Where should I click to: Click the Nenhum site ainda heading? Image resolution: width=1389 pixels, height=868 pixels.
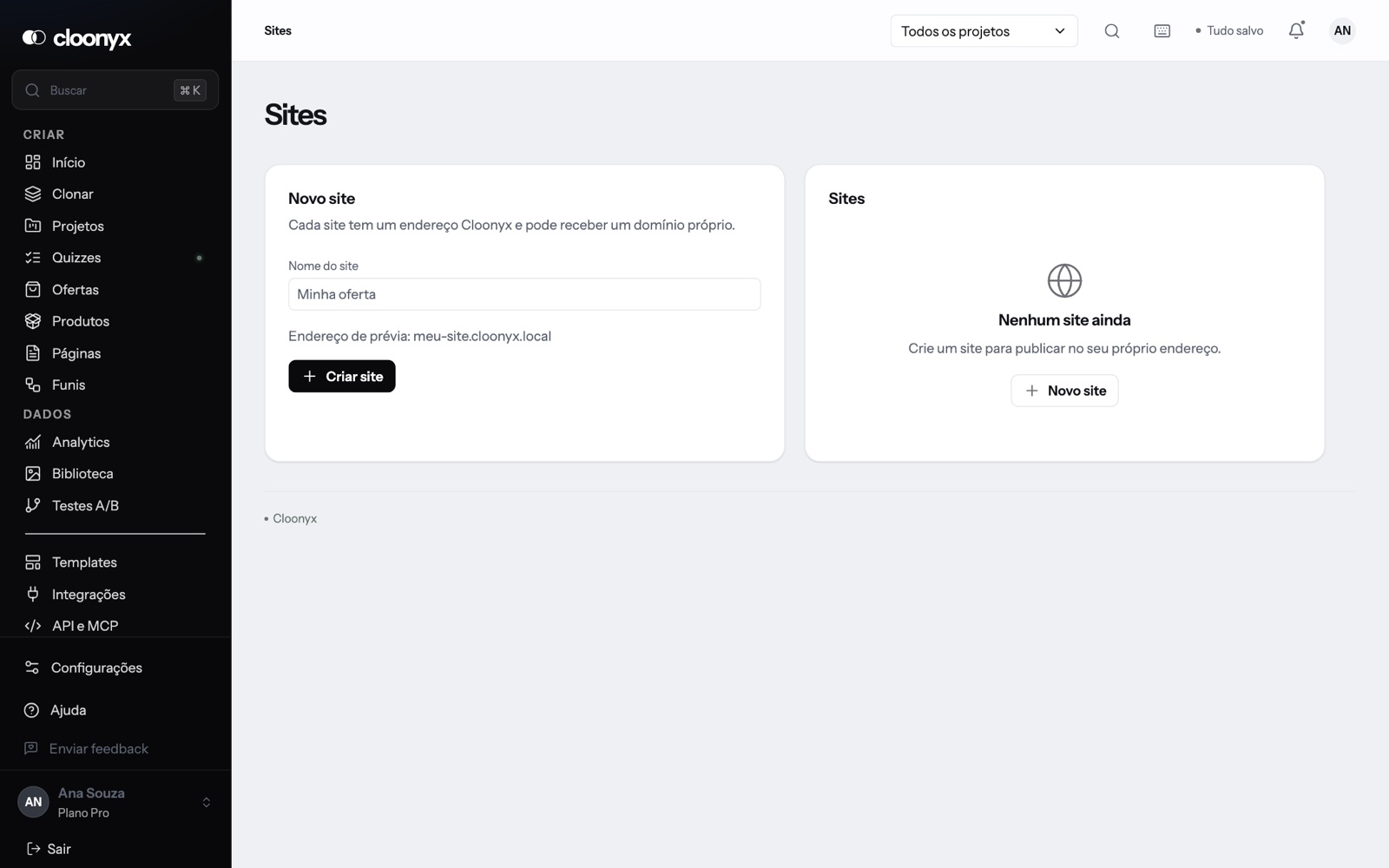[1064, 320]
